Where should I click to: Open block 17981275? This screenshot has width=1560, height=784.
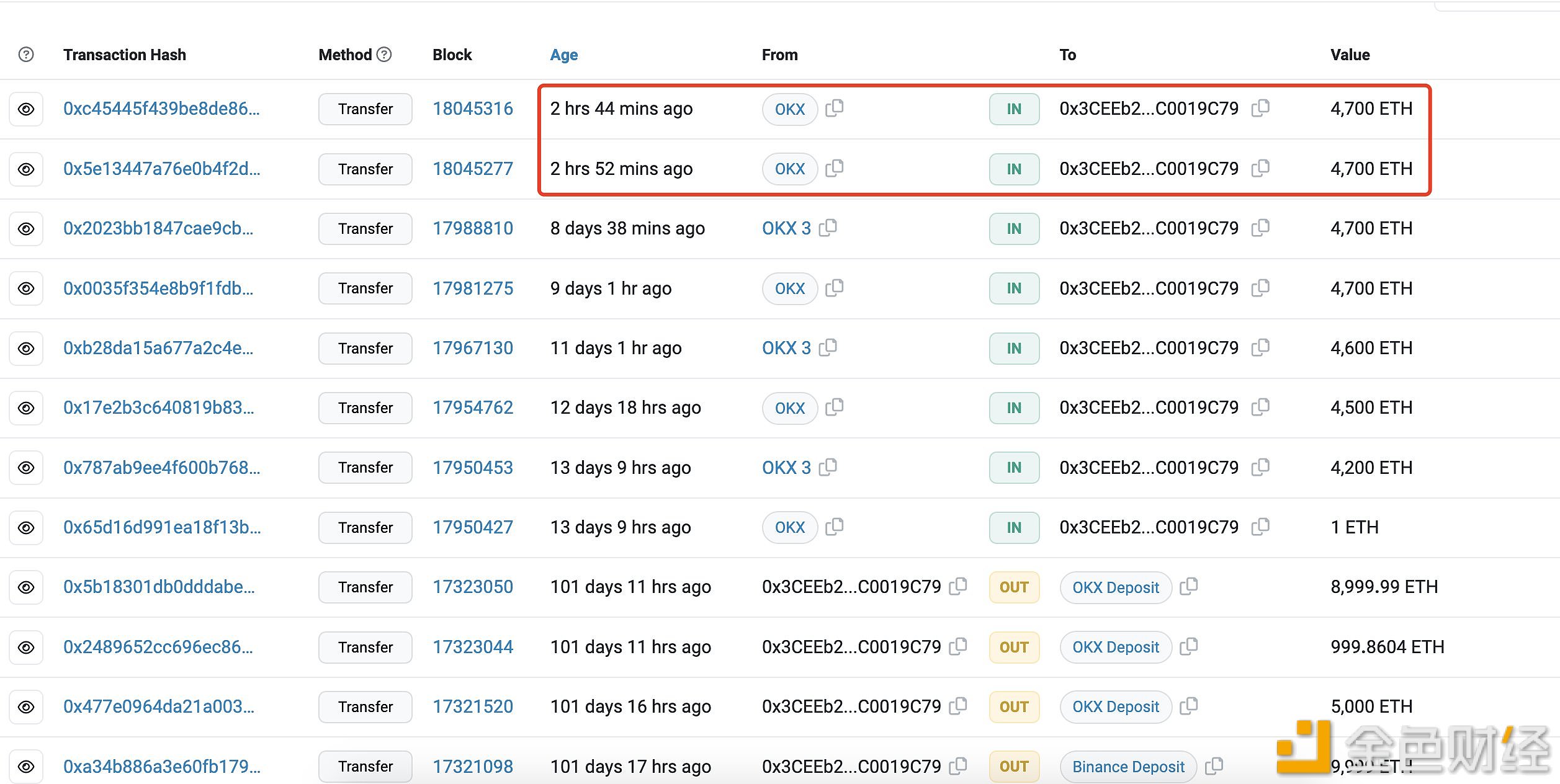[x=473, y=288]
